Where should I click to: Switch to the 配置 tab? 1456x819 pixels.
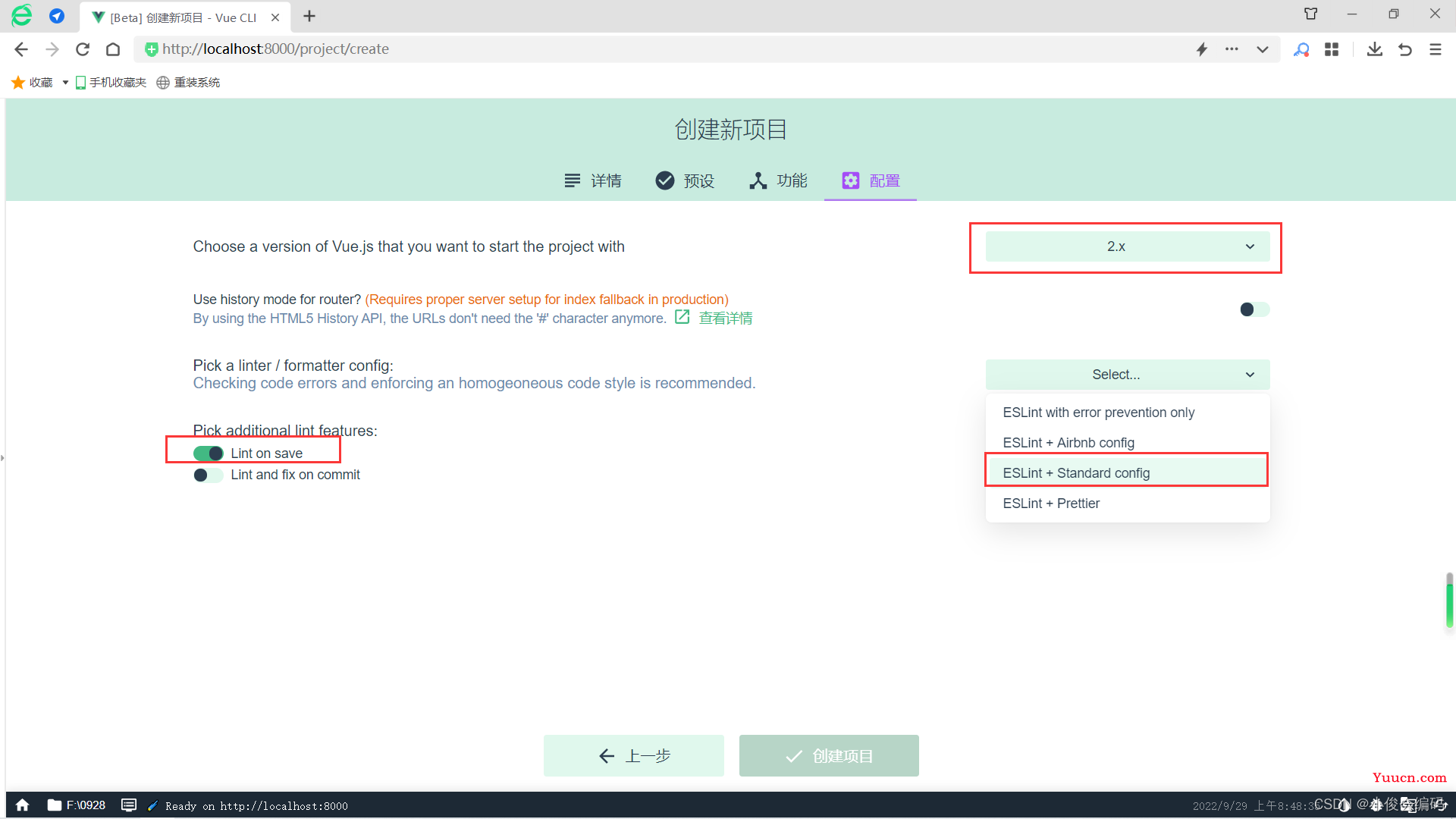(871, 180)
